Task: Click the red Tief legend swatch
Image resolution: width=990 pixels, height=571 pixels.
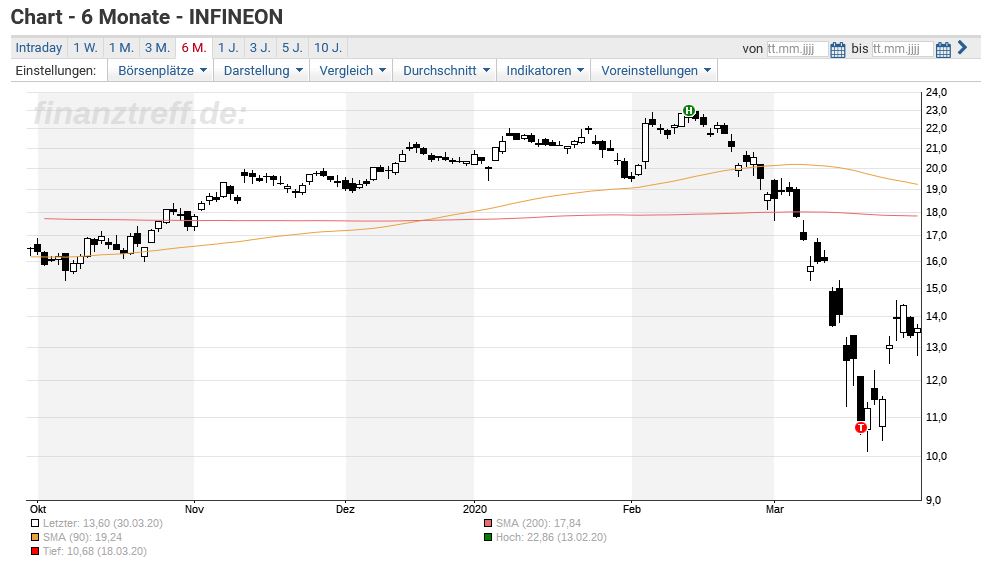Action: click(x=35, y=551)
